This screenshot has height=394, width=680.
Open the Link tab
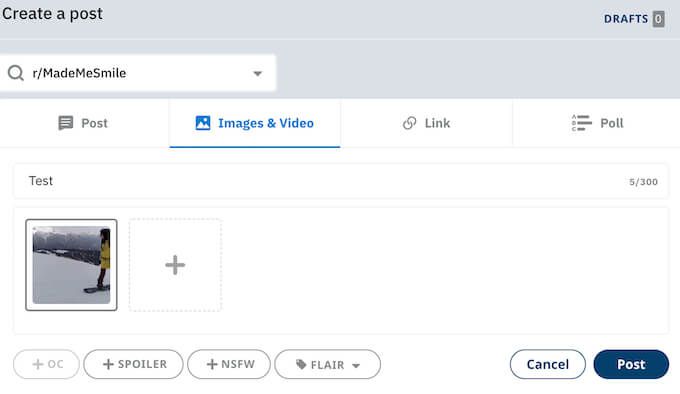pos(426,123)
